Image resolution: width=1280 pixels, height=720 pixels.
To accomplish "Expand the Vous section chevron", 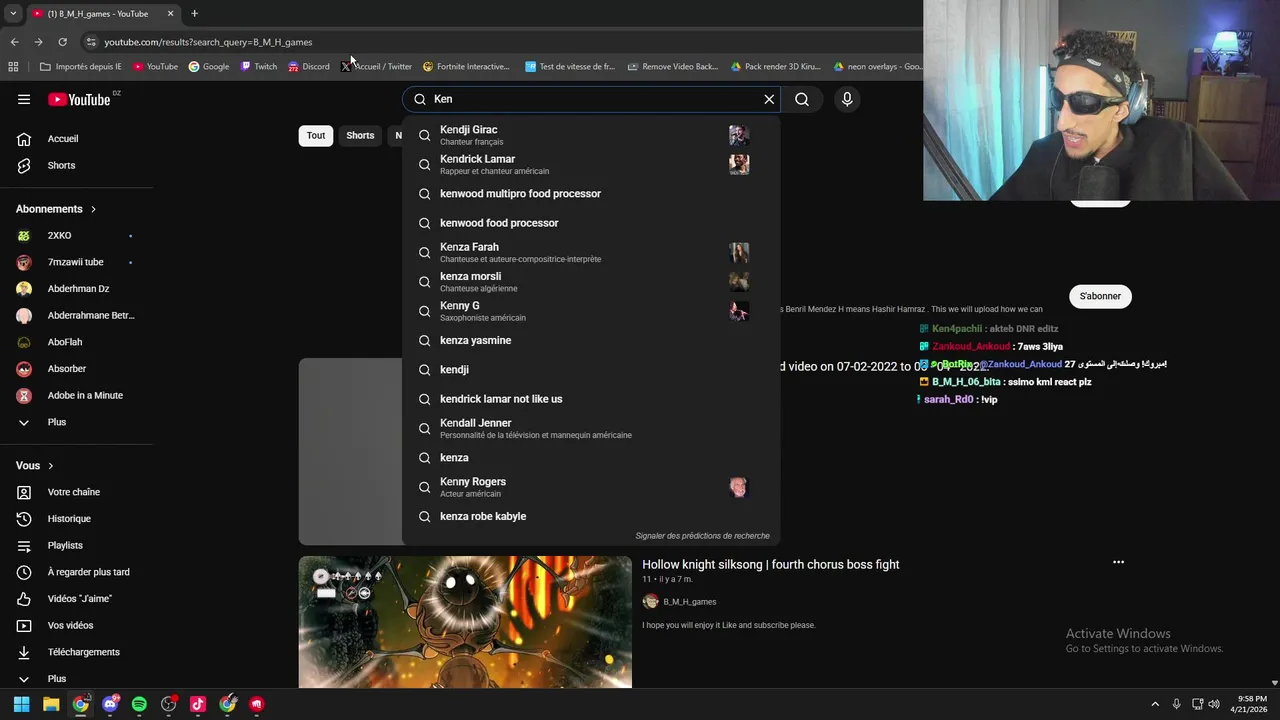I will pos(51,466).
